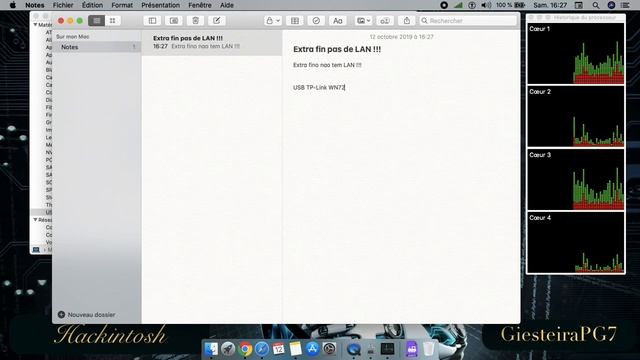Click the green signal strength icon in menu bar
The width and height of the screenshot is (640, 360).
click(458, 5)
